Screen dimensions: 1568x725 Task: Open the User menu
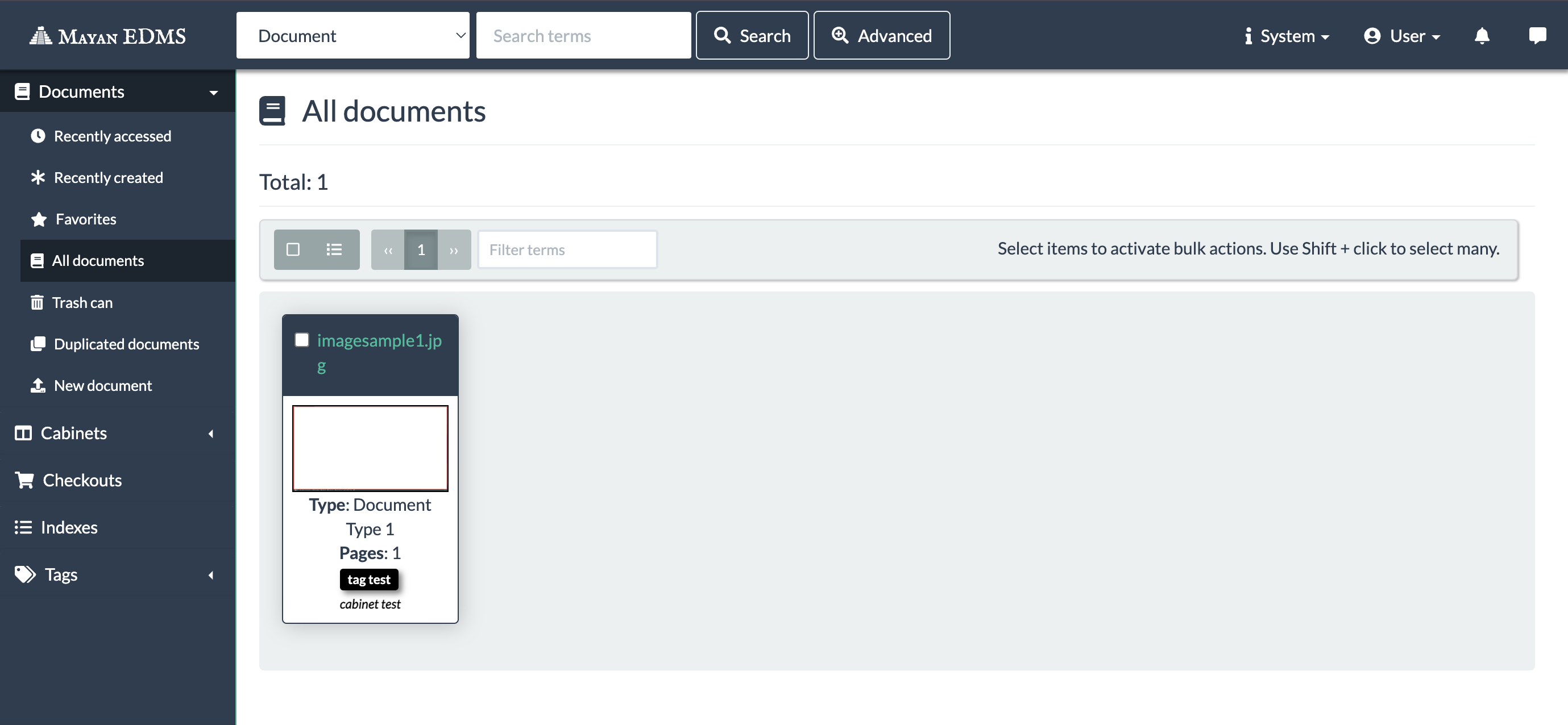coord(1402,36)
